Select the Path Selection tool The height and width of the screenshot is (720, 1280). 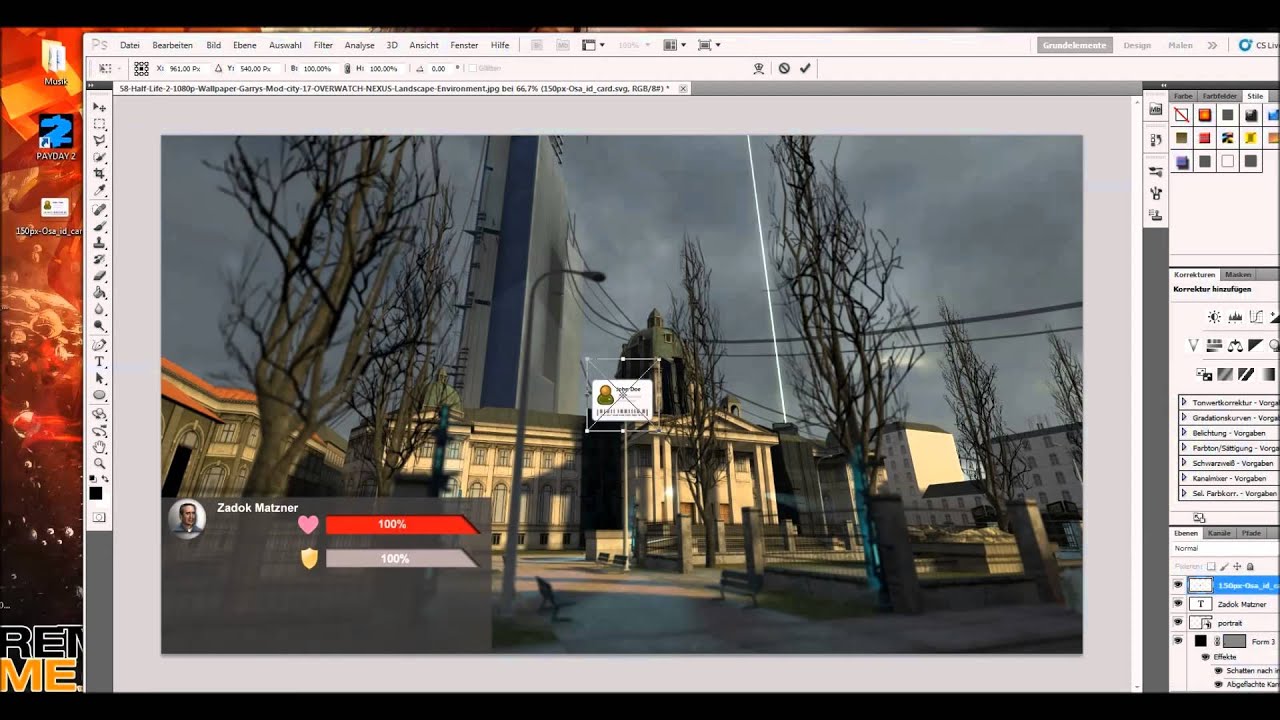click(x=99, y=379)
